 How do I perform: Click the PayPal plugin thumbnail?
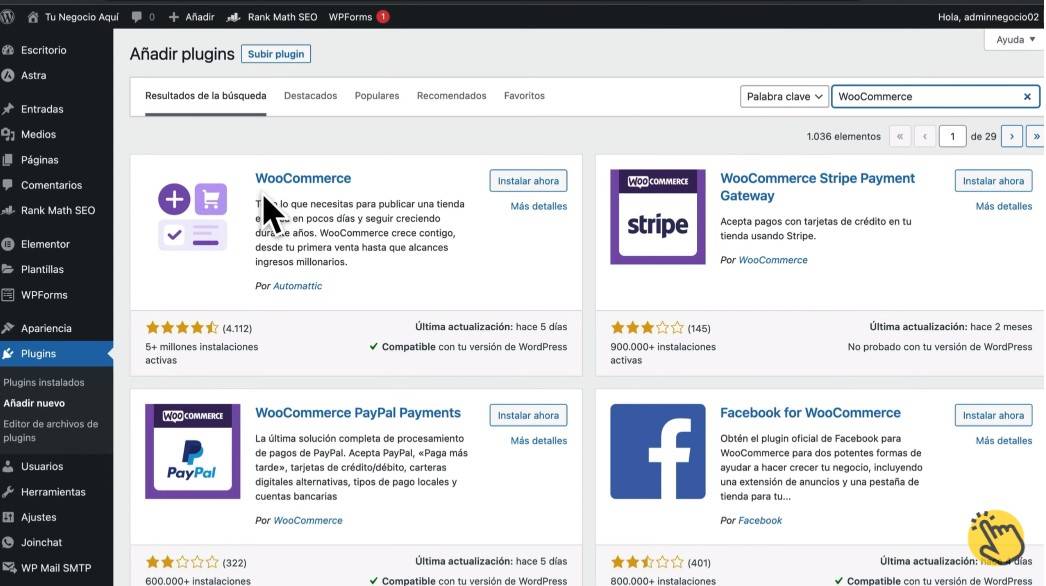pyautogui.click(x=193, y=451)
